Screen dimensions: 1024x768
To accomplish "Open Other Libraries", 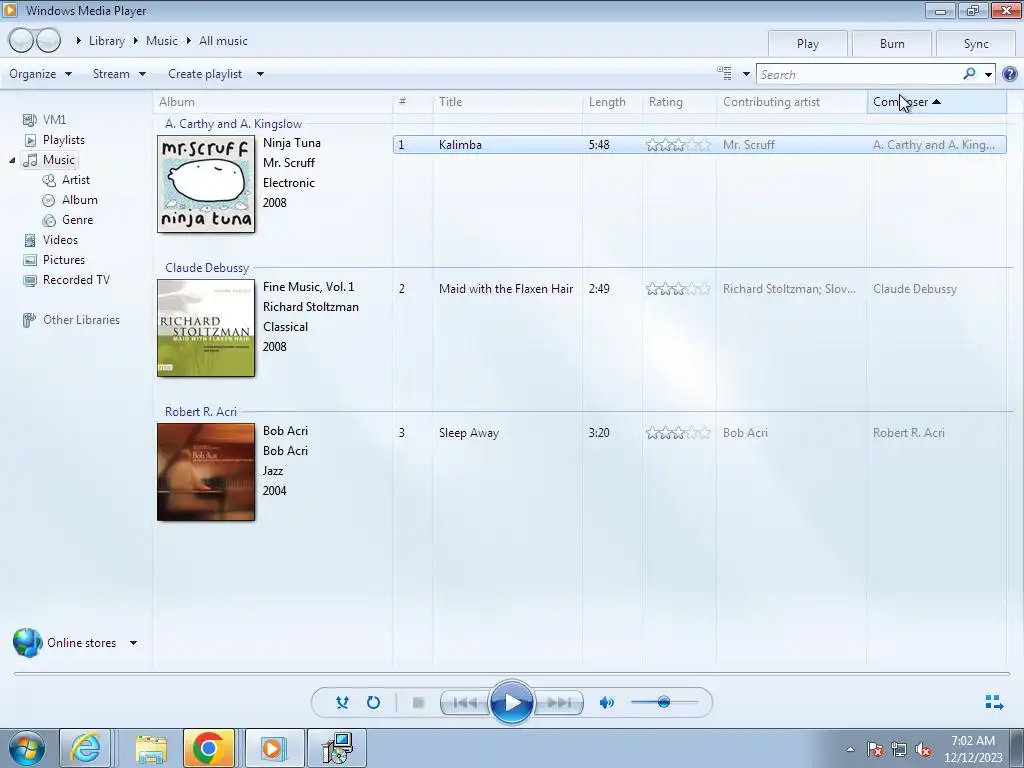I will click(81, 320).
